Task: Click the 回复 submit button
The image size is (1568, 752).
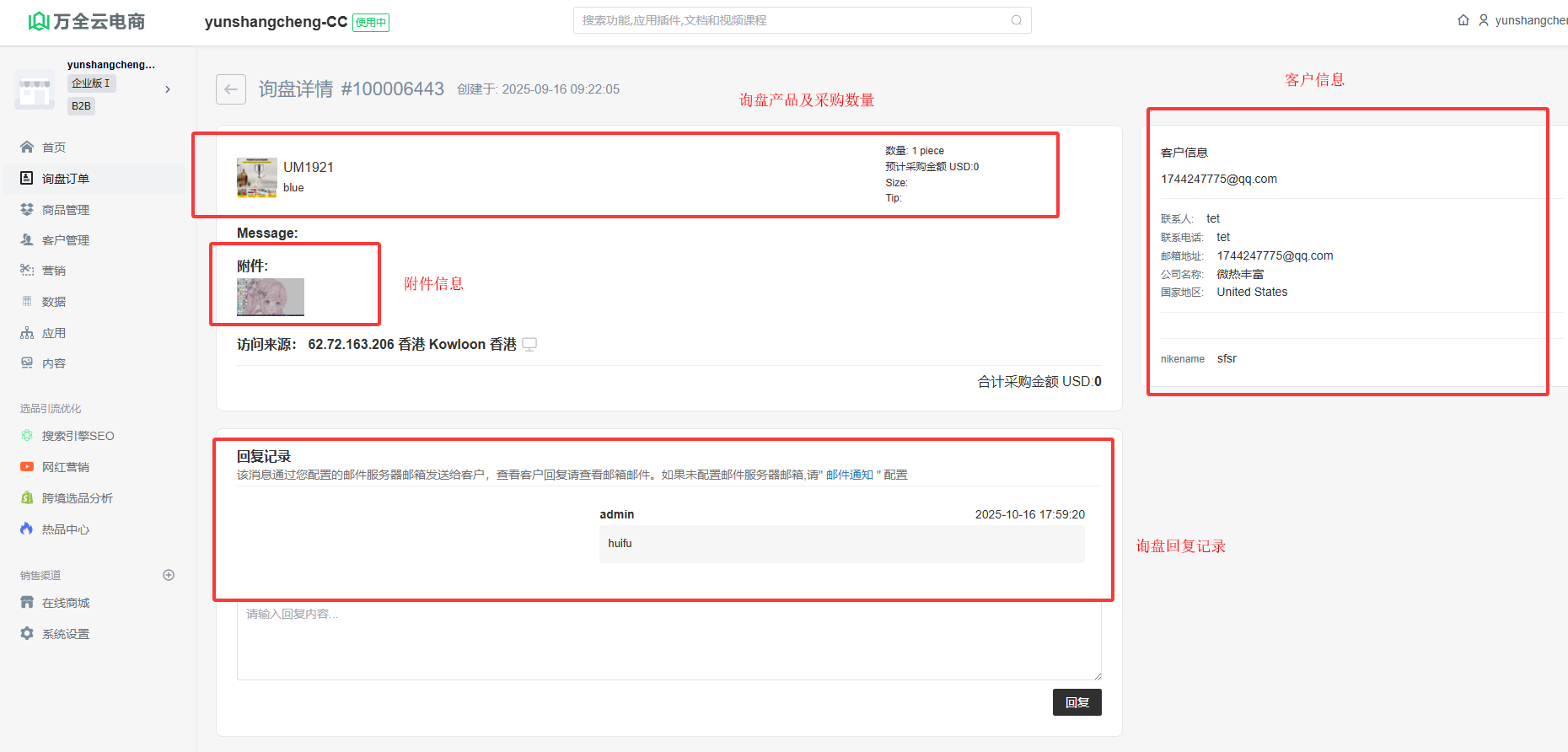Action: click(1077, 702)
